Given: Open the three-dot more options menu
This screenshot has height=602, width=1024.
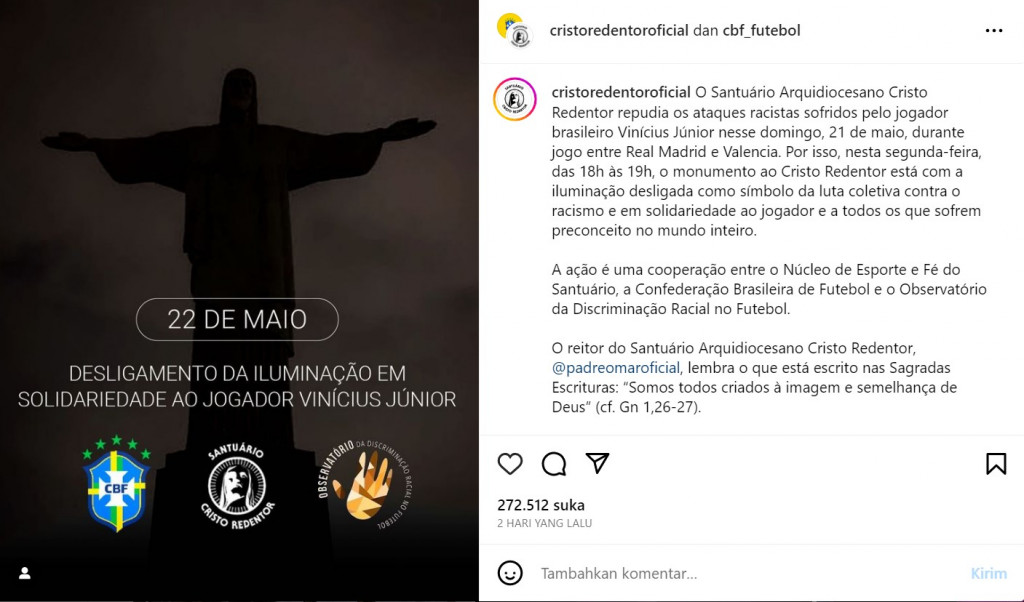Looking at the screenshot, I should pos(994,31).
